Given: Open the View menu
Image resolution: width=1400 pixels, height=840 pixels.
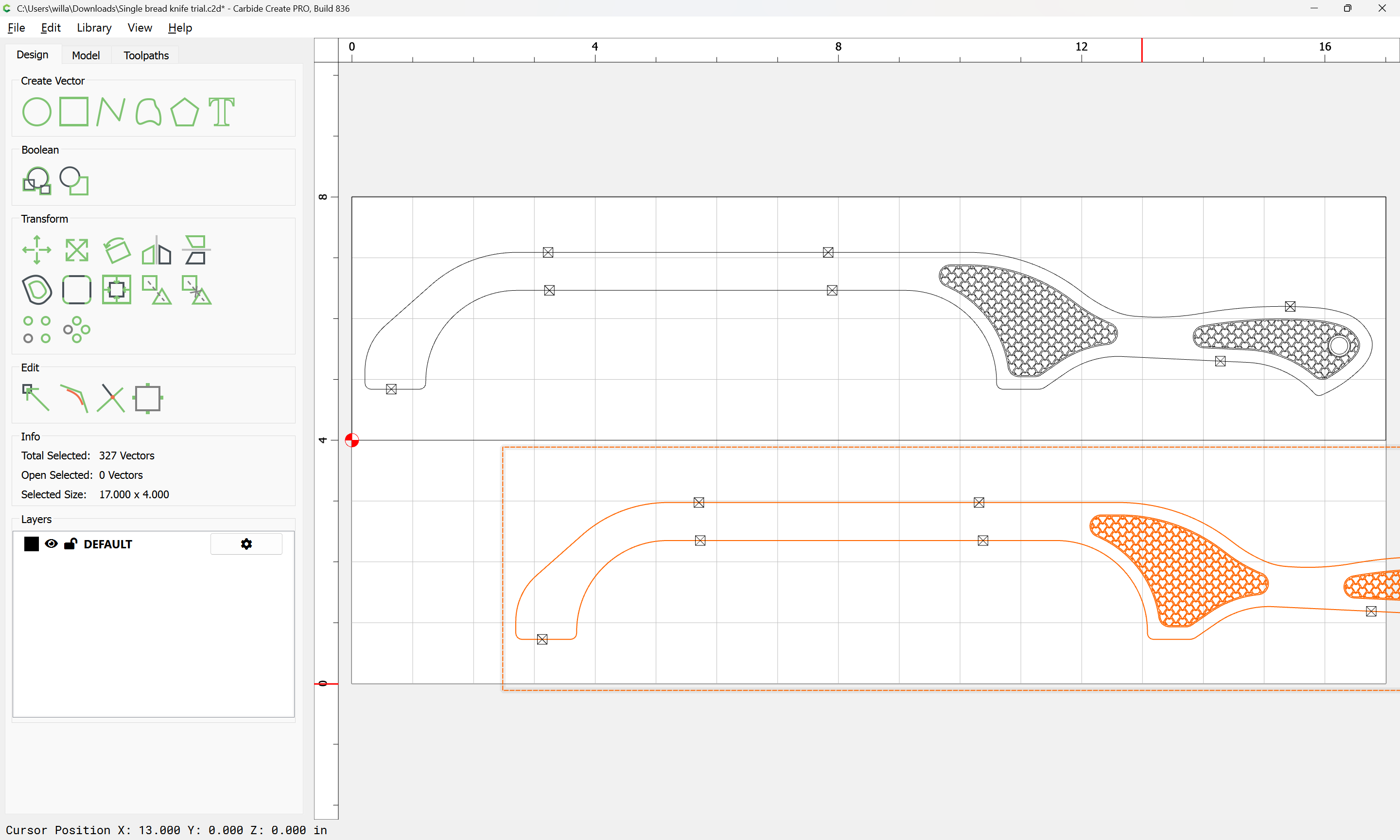Looking at the screenshot, I should (x=139, y=28).
